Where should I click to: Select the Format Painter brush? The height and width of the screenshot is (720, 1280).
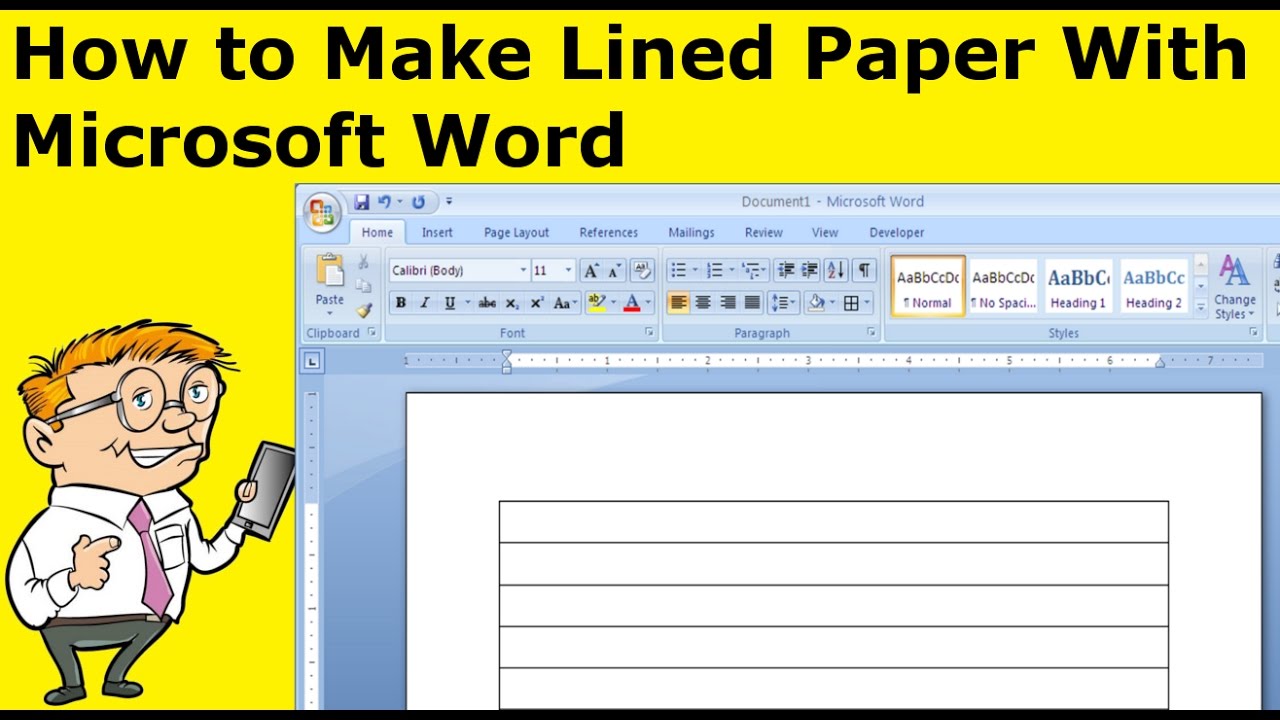(364, 310)
